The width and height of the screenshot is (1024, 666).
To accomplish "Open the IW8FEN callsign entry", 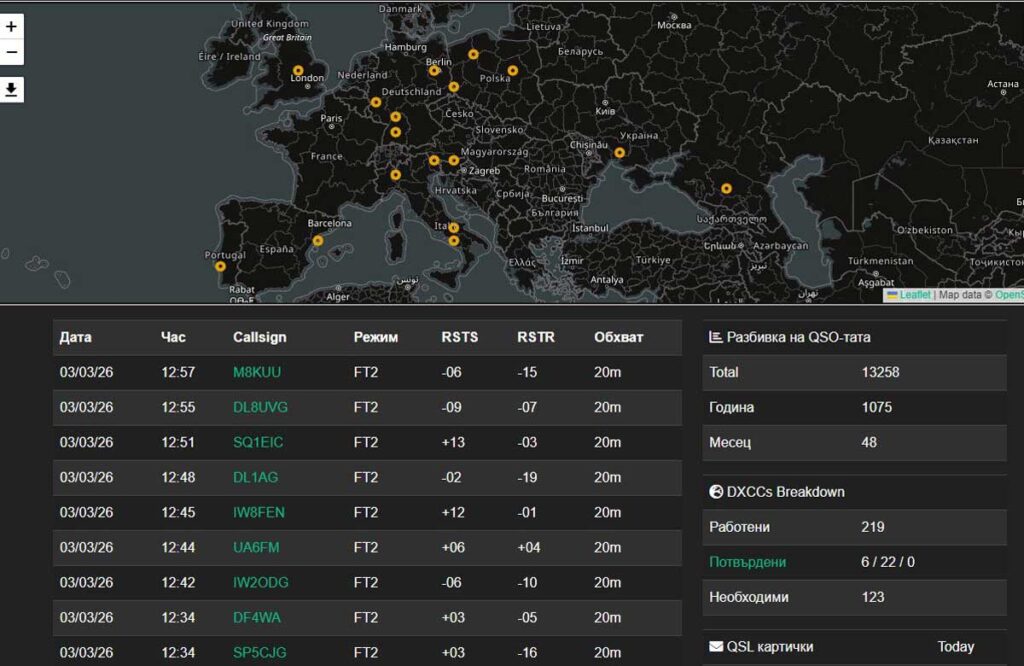I will coord(259,512).
